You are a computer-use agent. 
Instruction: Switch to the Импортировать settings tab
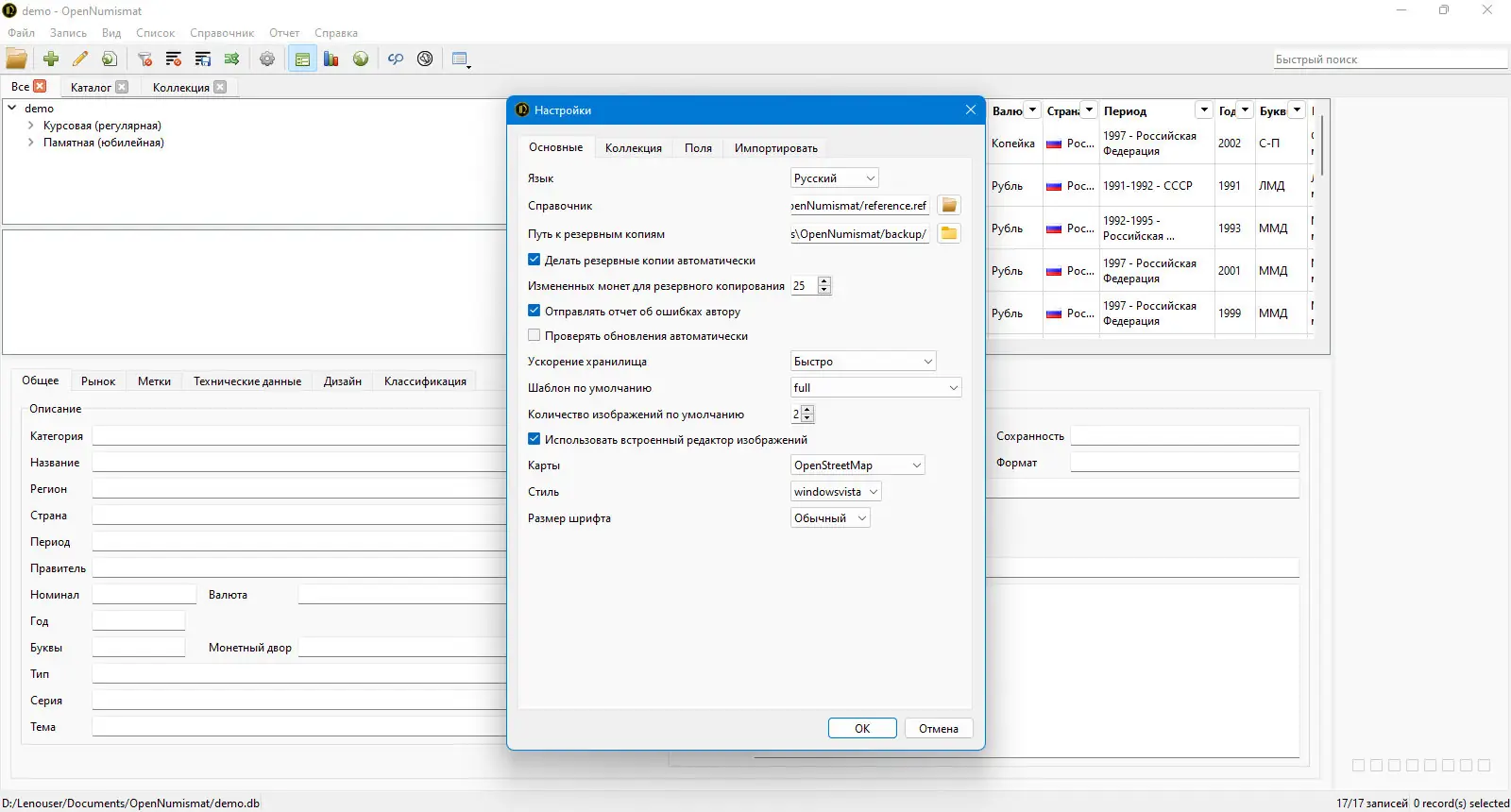(x=776, y=148)
